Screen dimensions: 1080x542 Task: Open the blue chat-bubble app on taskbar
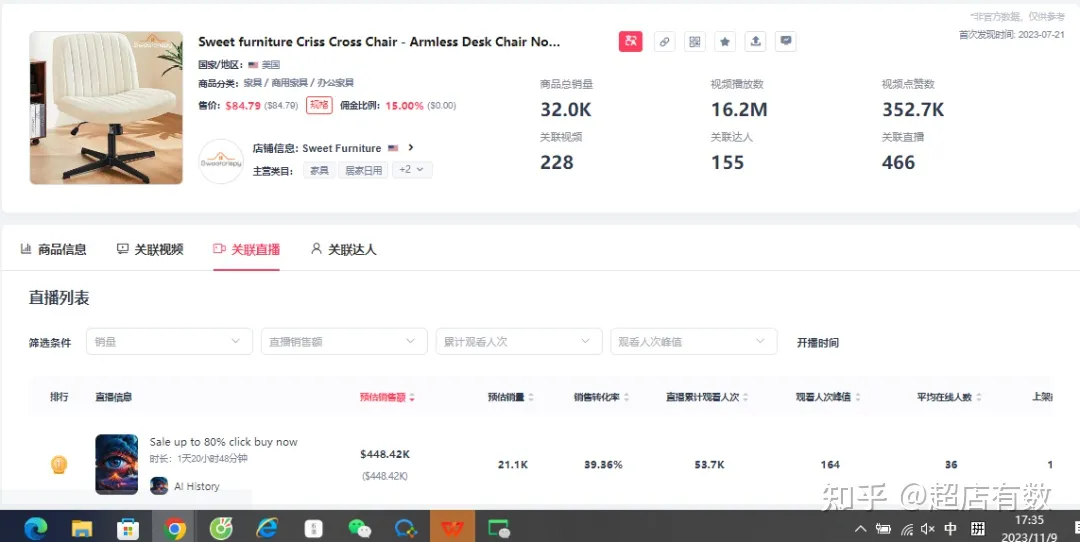[406, 528]
